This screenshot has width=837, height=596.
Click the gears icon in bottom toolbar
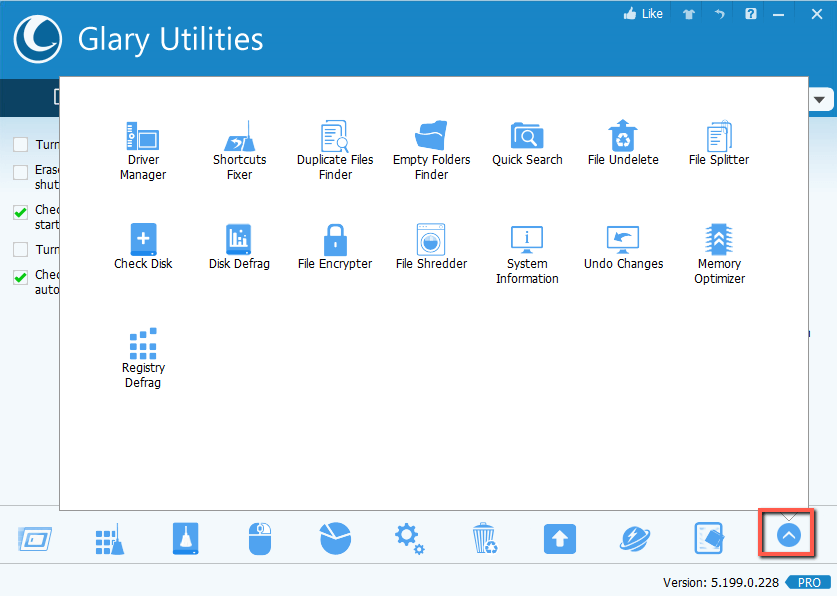[x=410, y=539]
